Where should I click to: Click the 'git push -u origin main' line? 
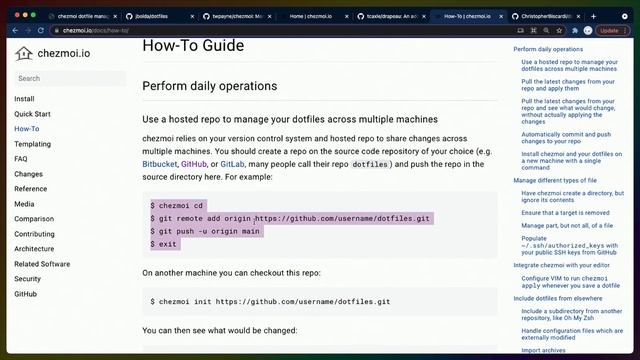[205, 231]
